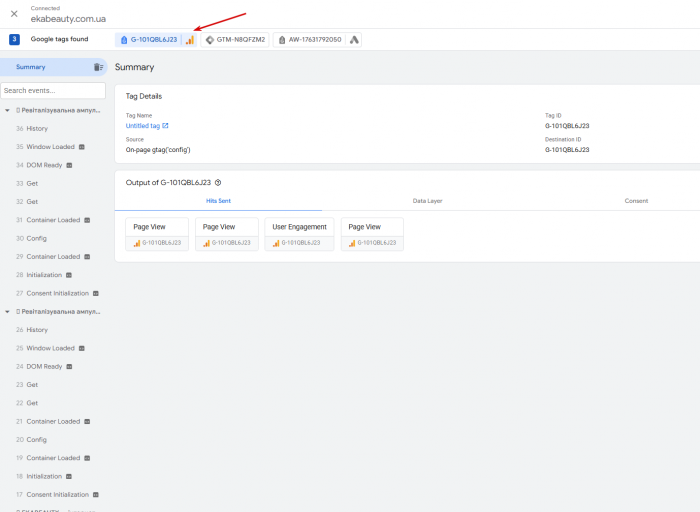
Task: Close the Tag Assistant debug session
Action: pos(14,14)
